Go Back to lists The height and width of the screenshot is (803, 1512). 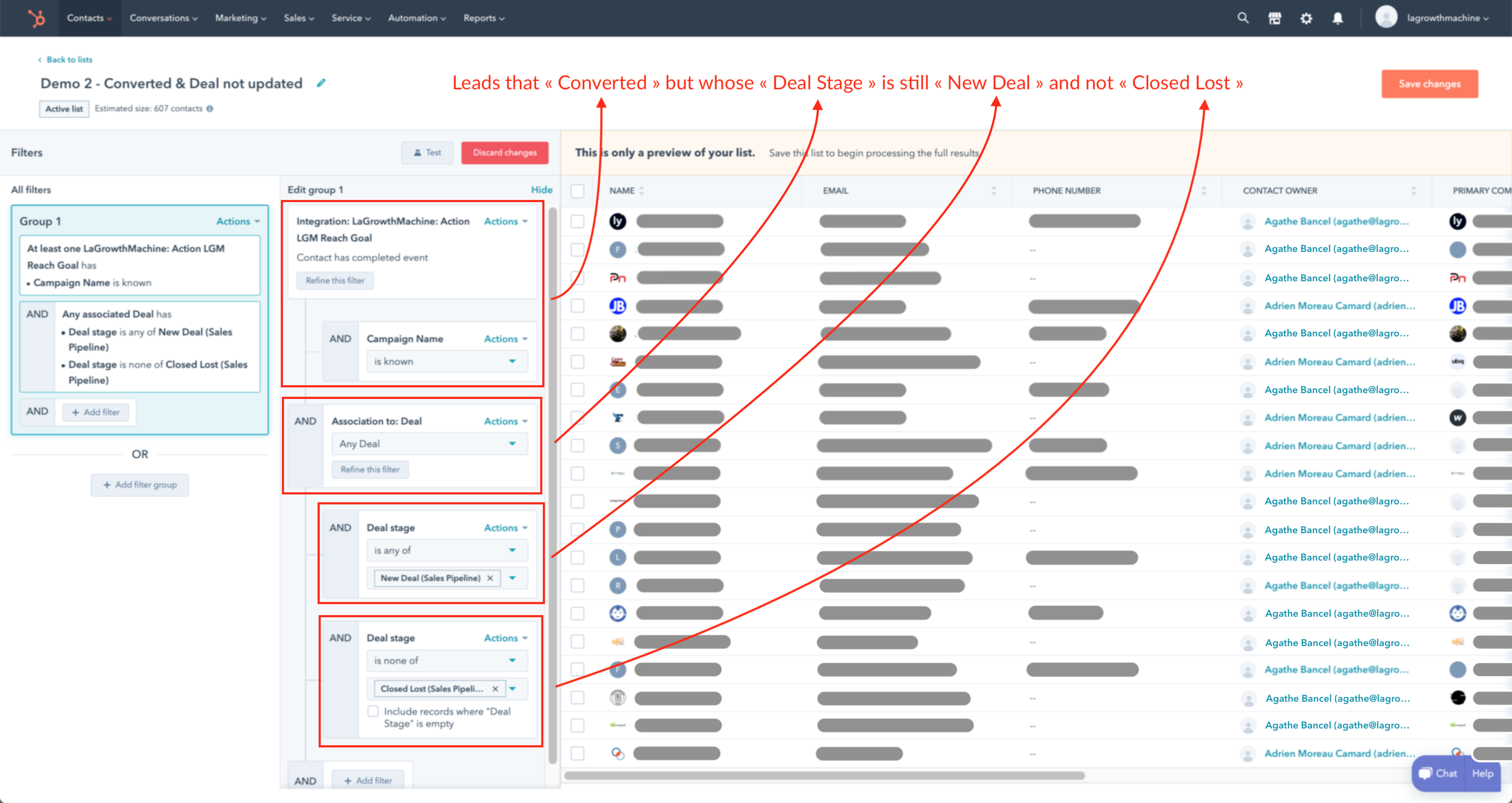click(69, 59)
